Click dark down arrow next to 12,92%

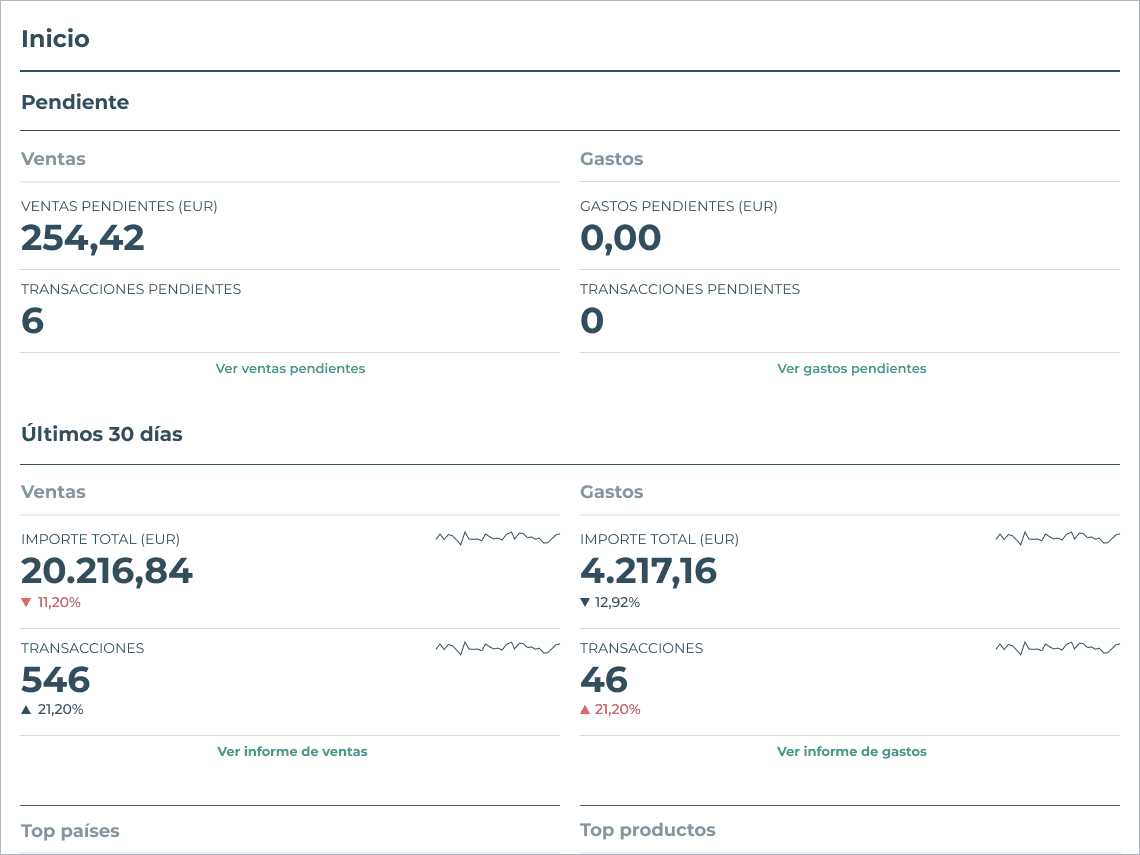(x=585, y=602)
